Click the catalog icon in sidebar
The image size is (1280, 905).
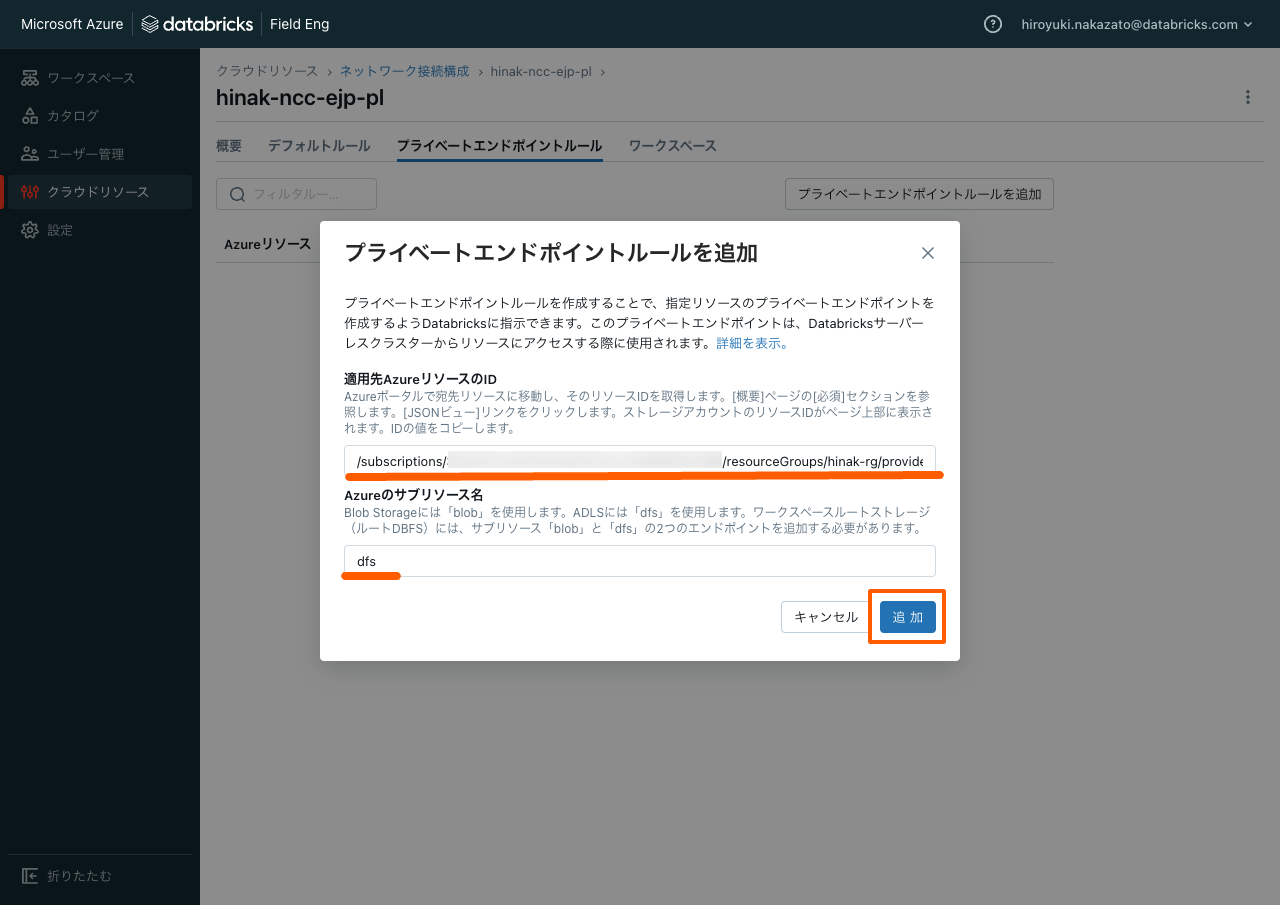30,116
